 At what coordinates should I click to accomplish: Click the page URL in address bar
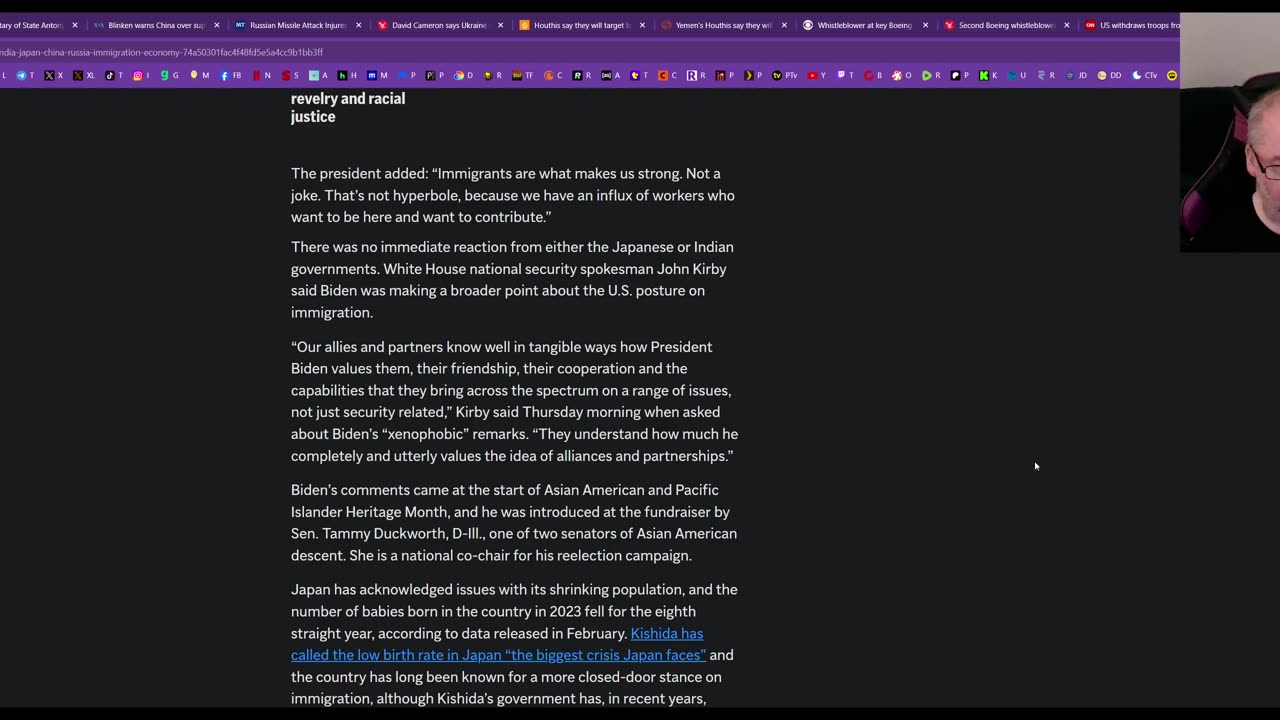tap(161, 52)
